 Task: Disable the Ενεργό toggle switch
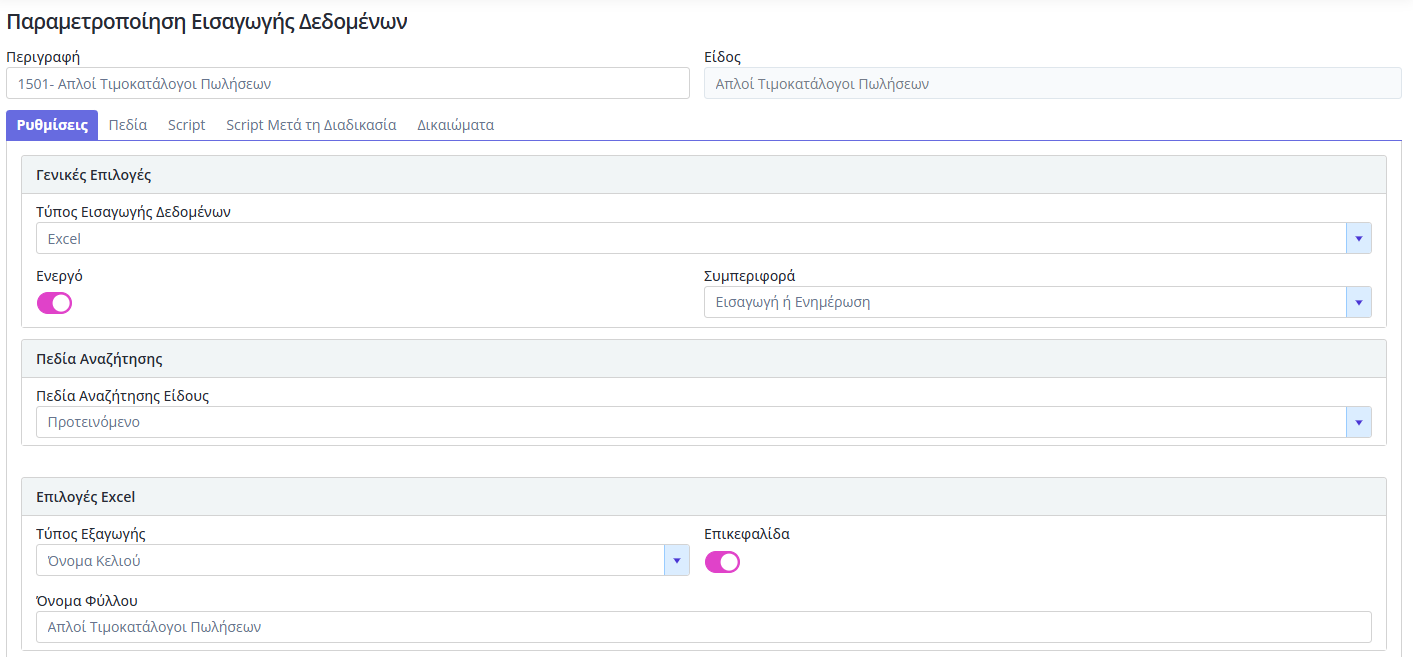coord(54,303)
